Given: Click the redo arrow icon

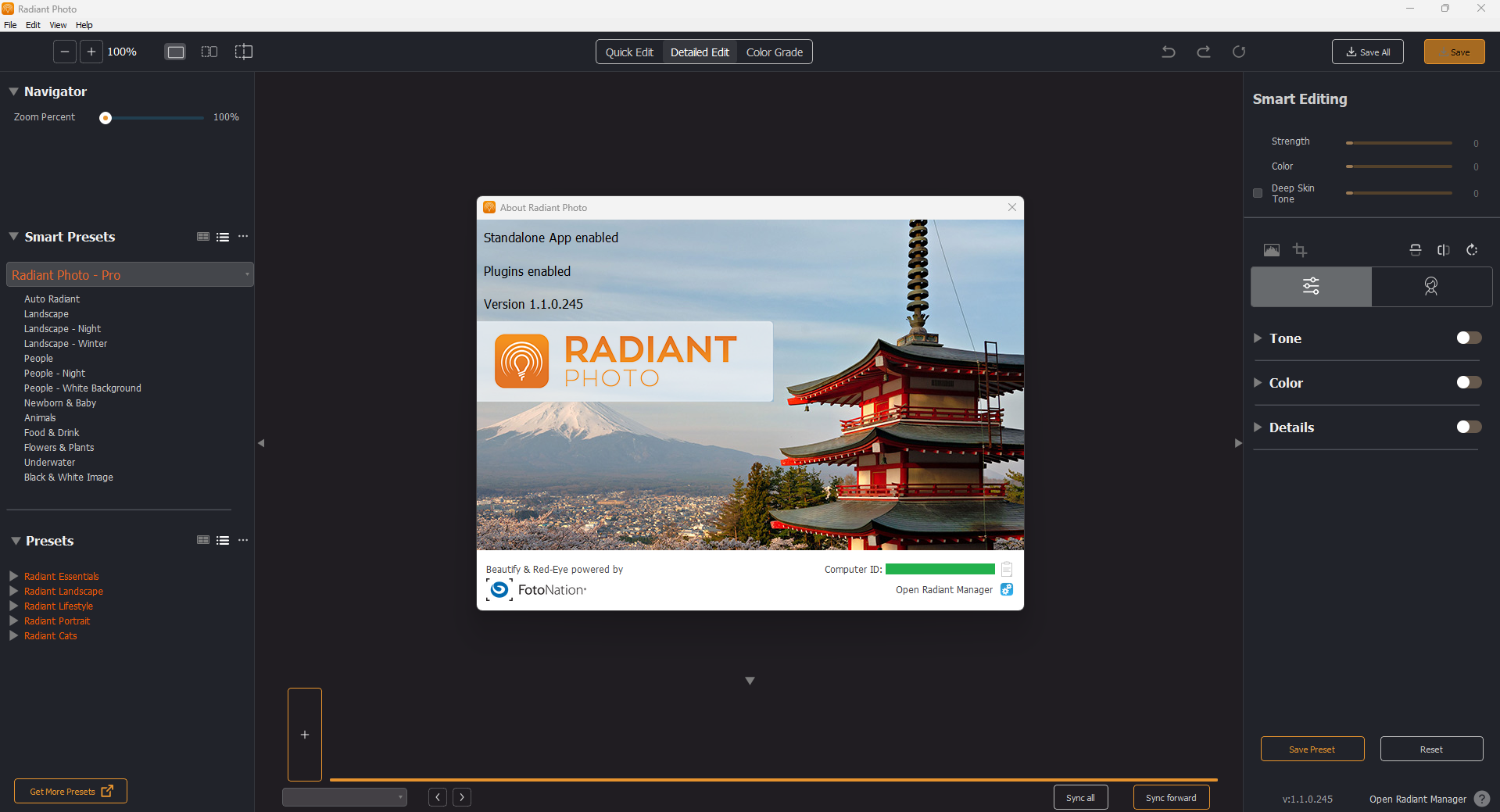Looking at the screenshot, I should click(x=1204, y=52).
